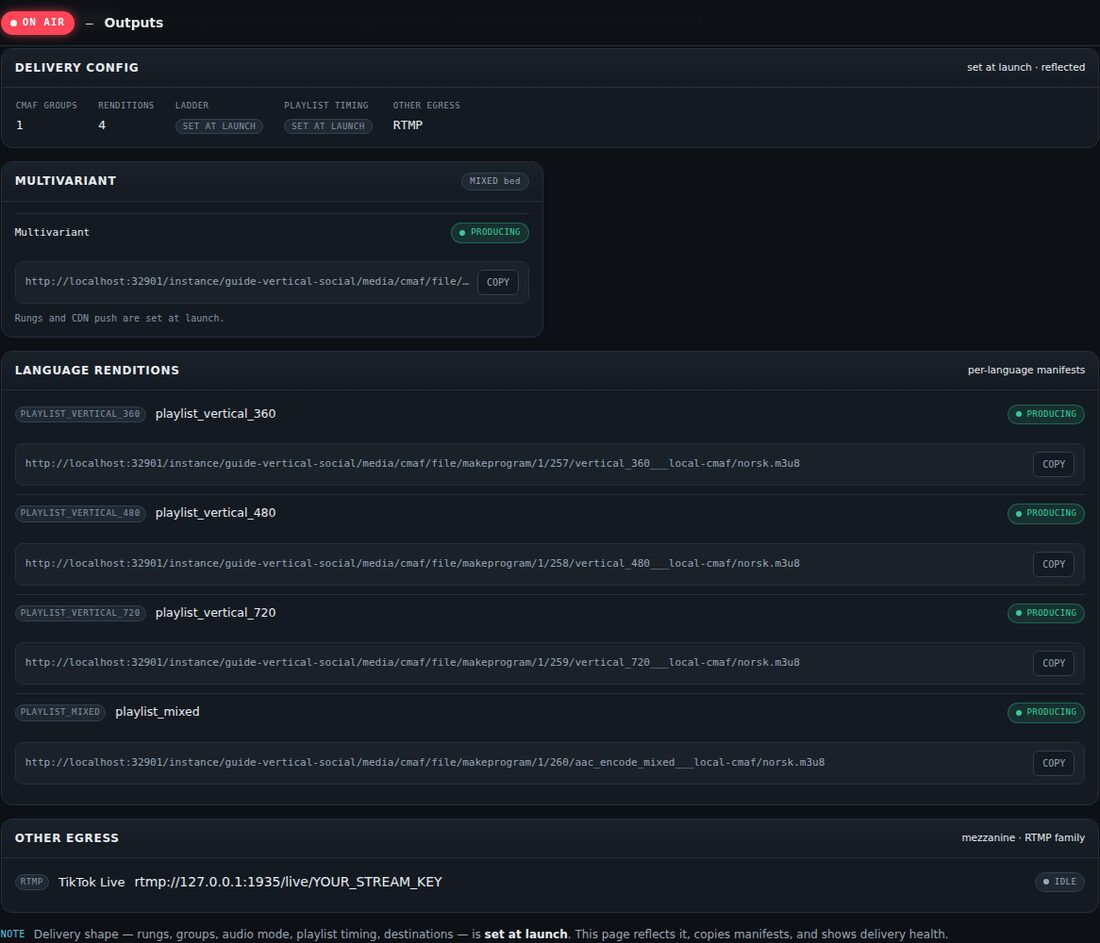This screenshot has width=1100, height=943.
Task: Click the MIXED bed tag
Action: coord(495,181)
